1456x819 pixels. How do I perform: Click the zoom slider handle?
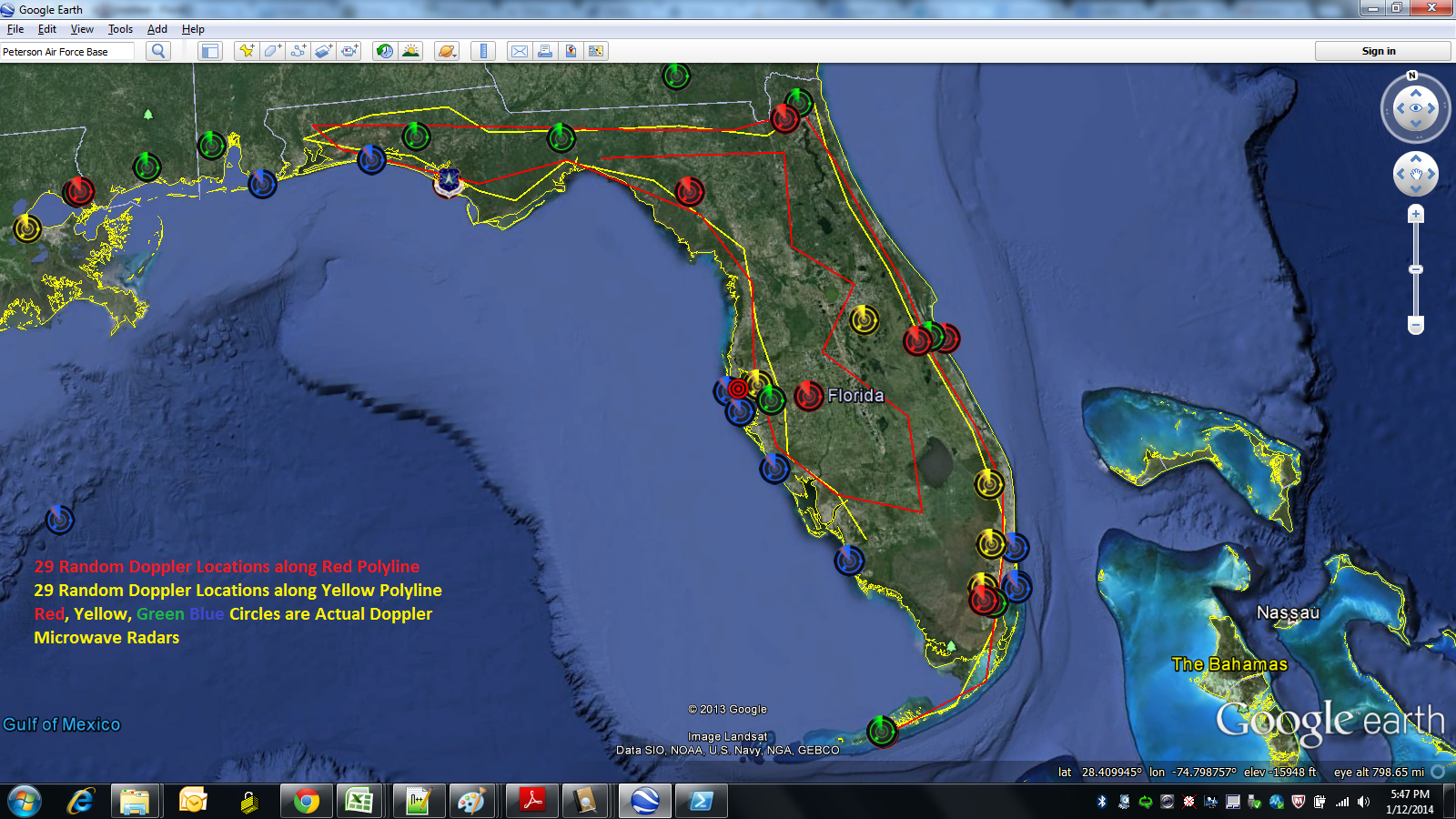click(1415, 269)
